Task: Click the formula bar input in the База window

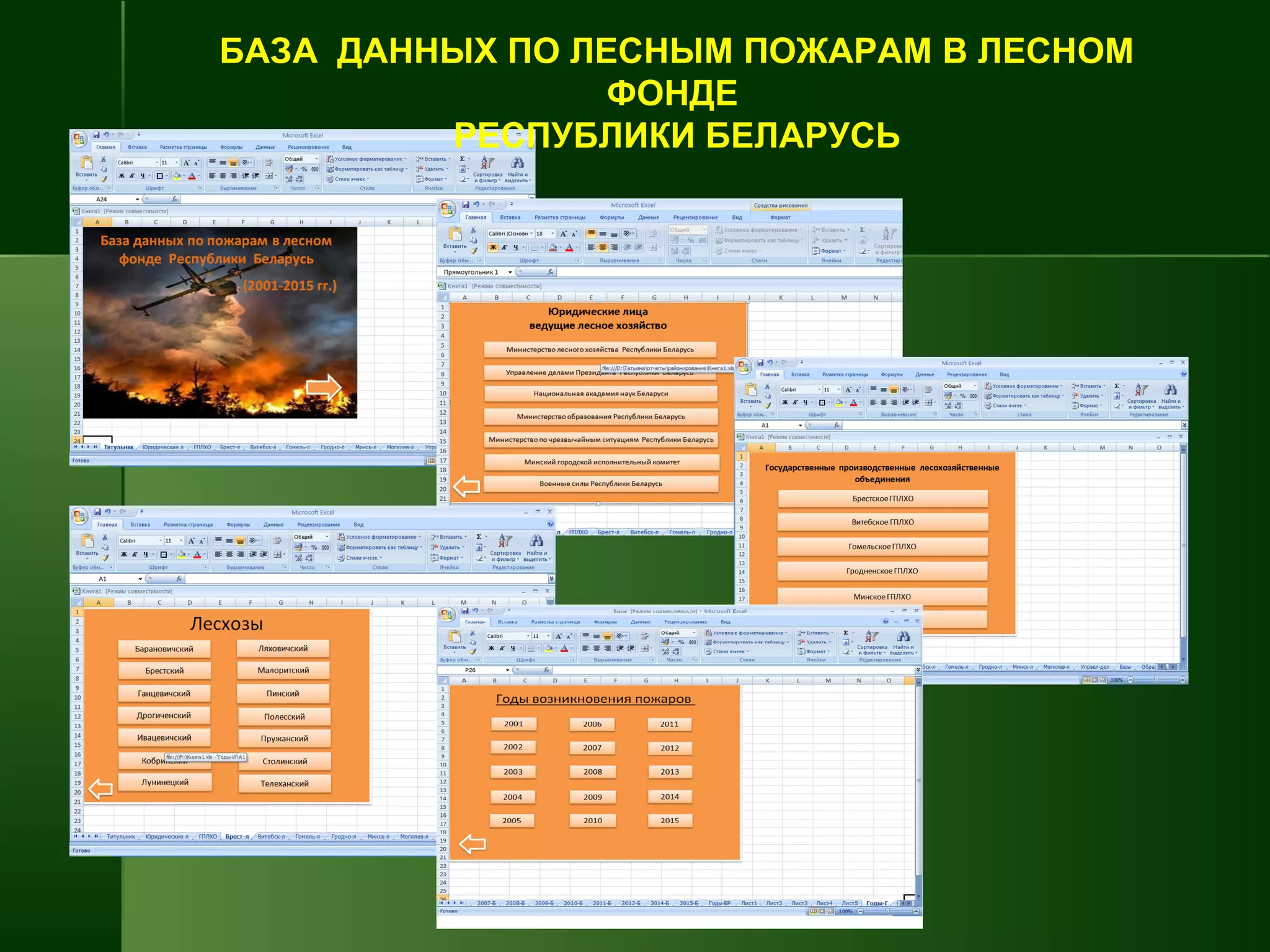Action: point(733,670)
